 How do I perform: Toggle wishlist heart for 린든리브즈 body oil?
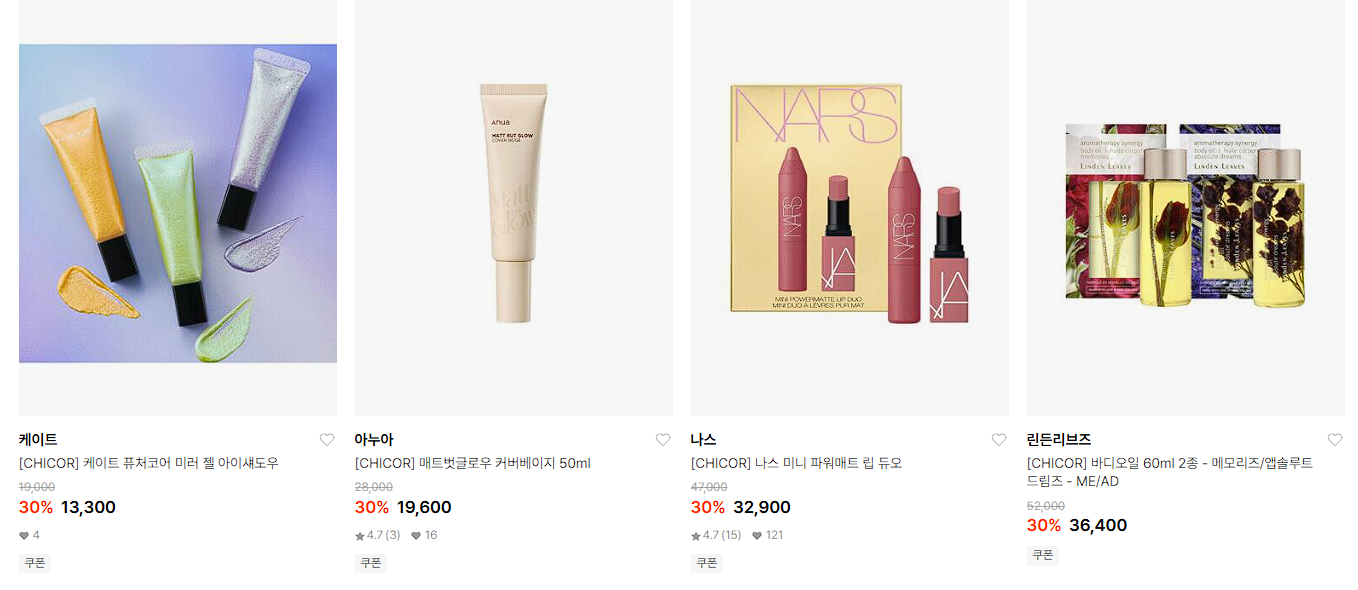click(x=1335, y=440)
